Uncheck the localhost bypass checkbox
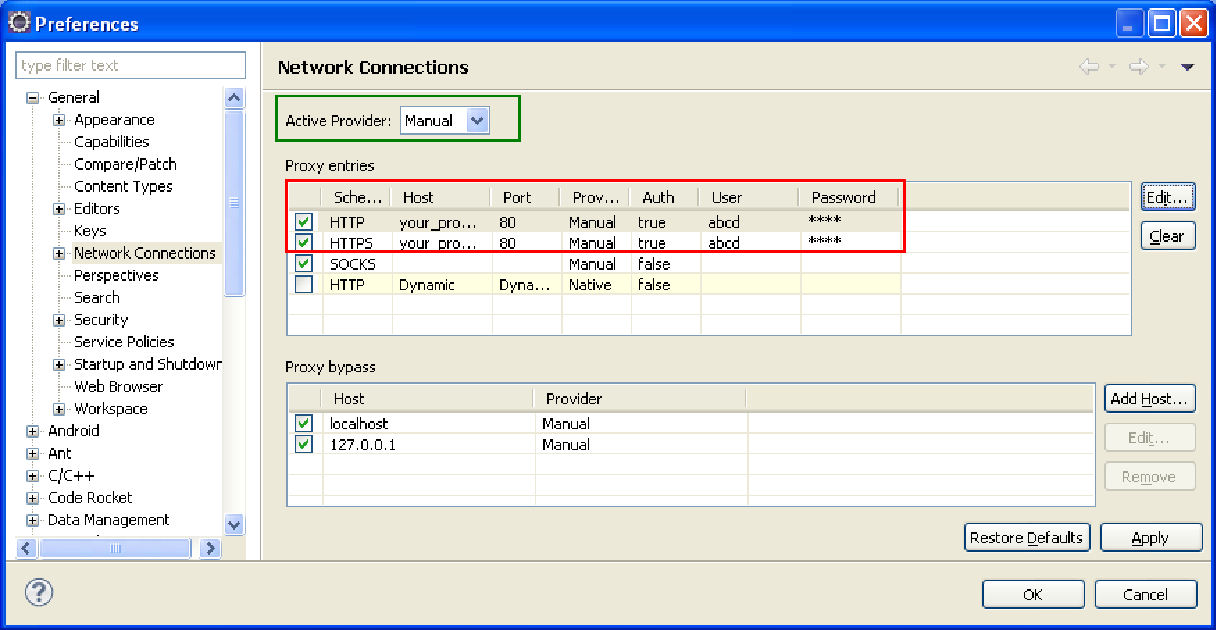 [x=304, y=423]
